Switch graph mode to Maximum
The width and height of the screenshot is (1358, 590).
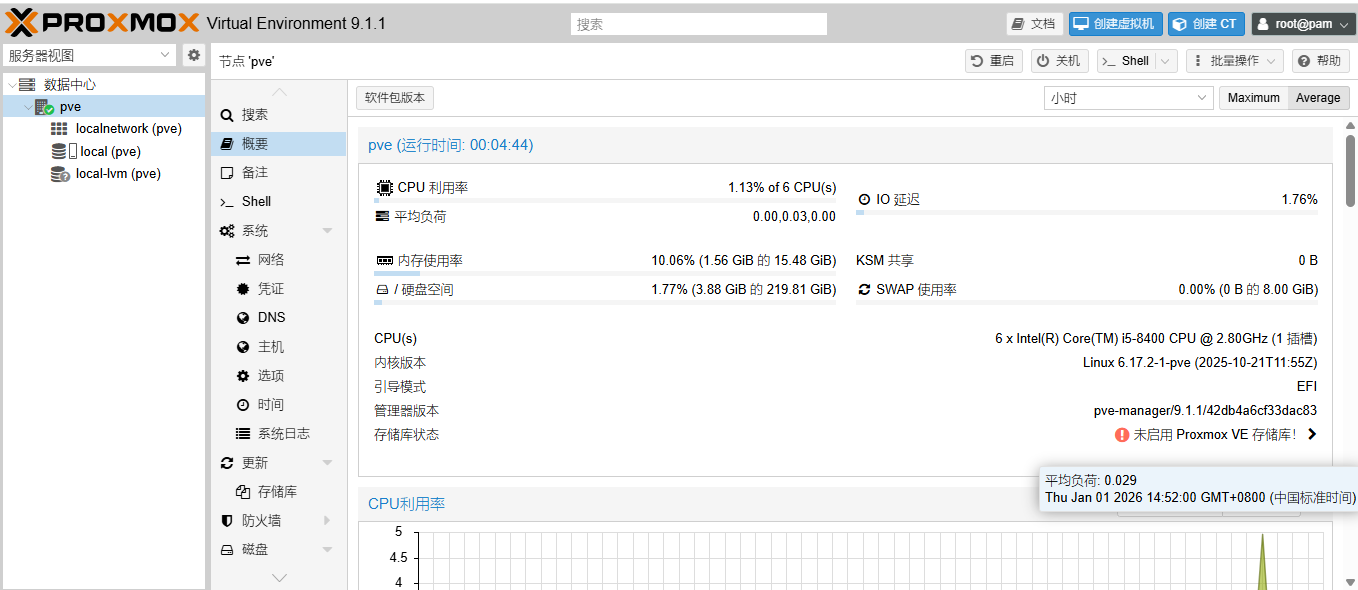click(x=1253, y=98)
